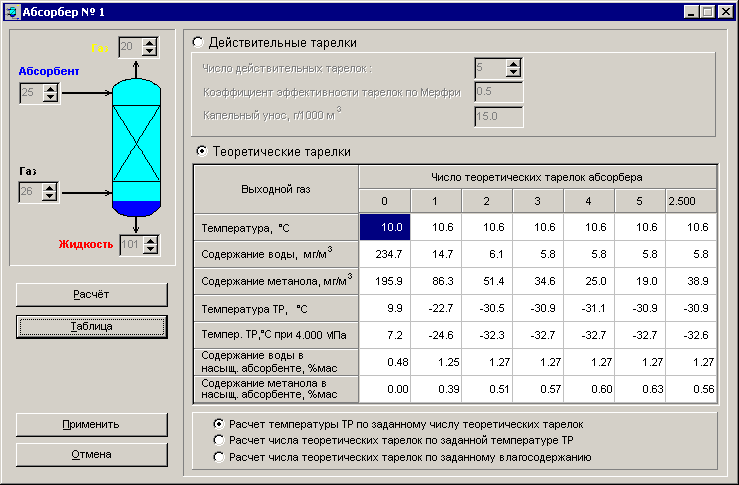Select 'Действительные тарелки' radio button
Image resolution: width=739 pixels, height=485 pixels.
click(x=198, y=42)
